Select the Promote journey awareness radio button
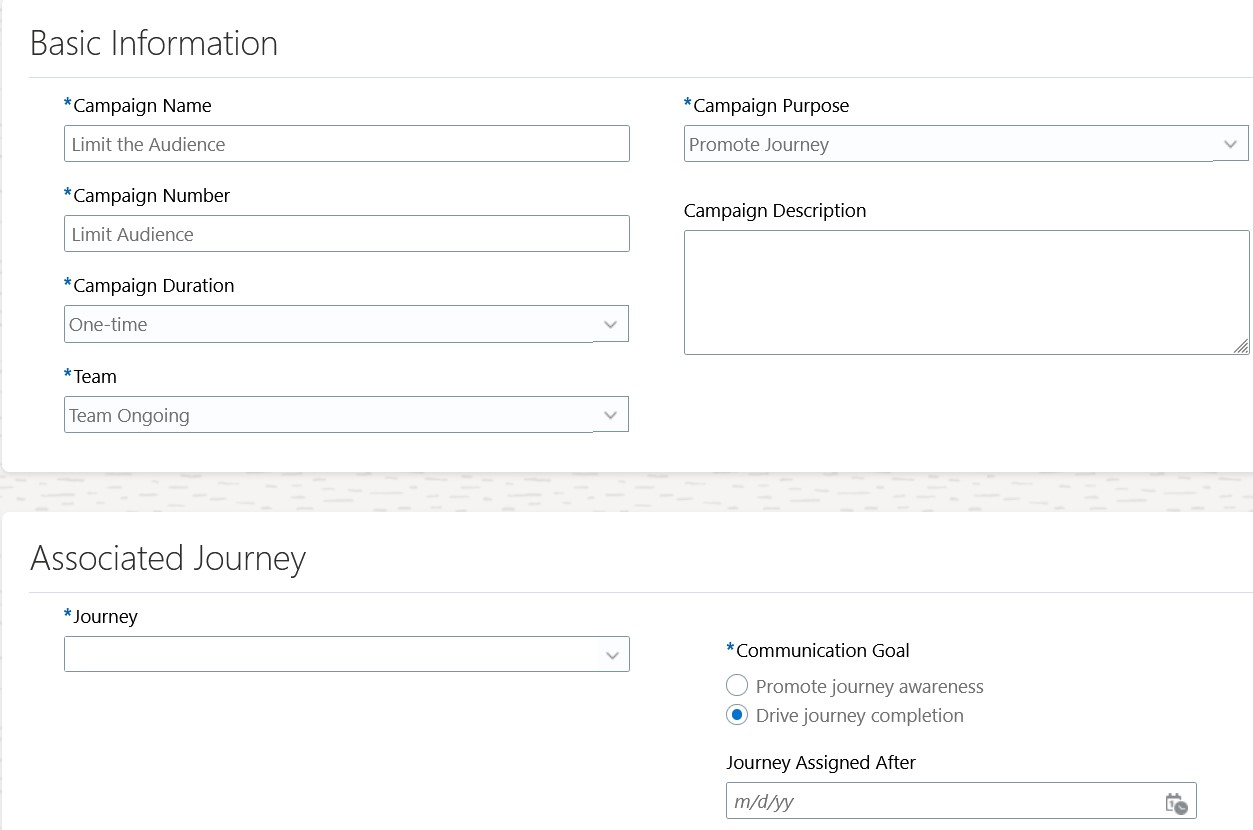 (737, 686)
